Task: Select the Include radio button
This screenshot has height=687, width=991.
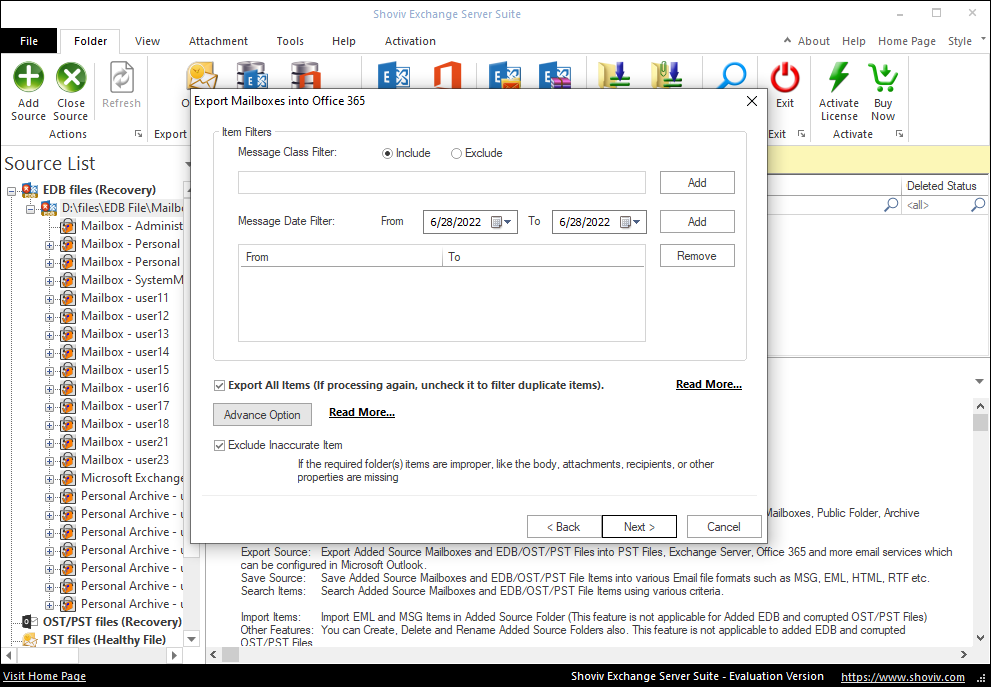Action: point(387,154)
